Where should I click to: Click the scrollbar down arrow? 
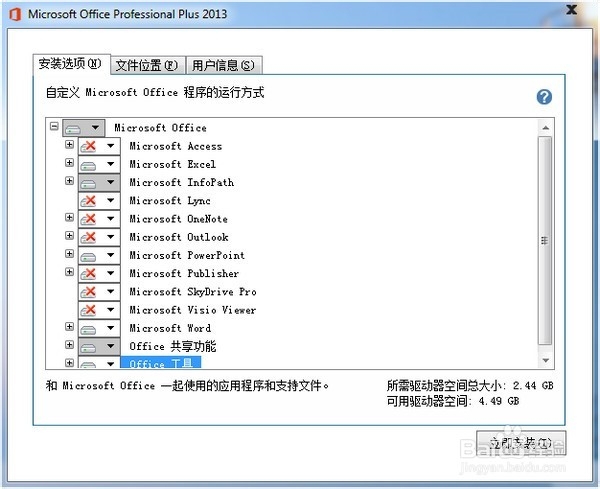click(546, 360)
